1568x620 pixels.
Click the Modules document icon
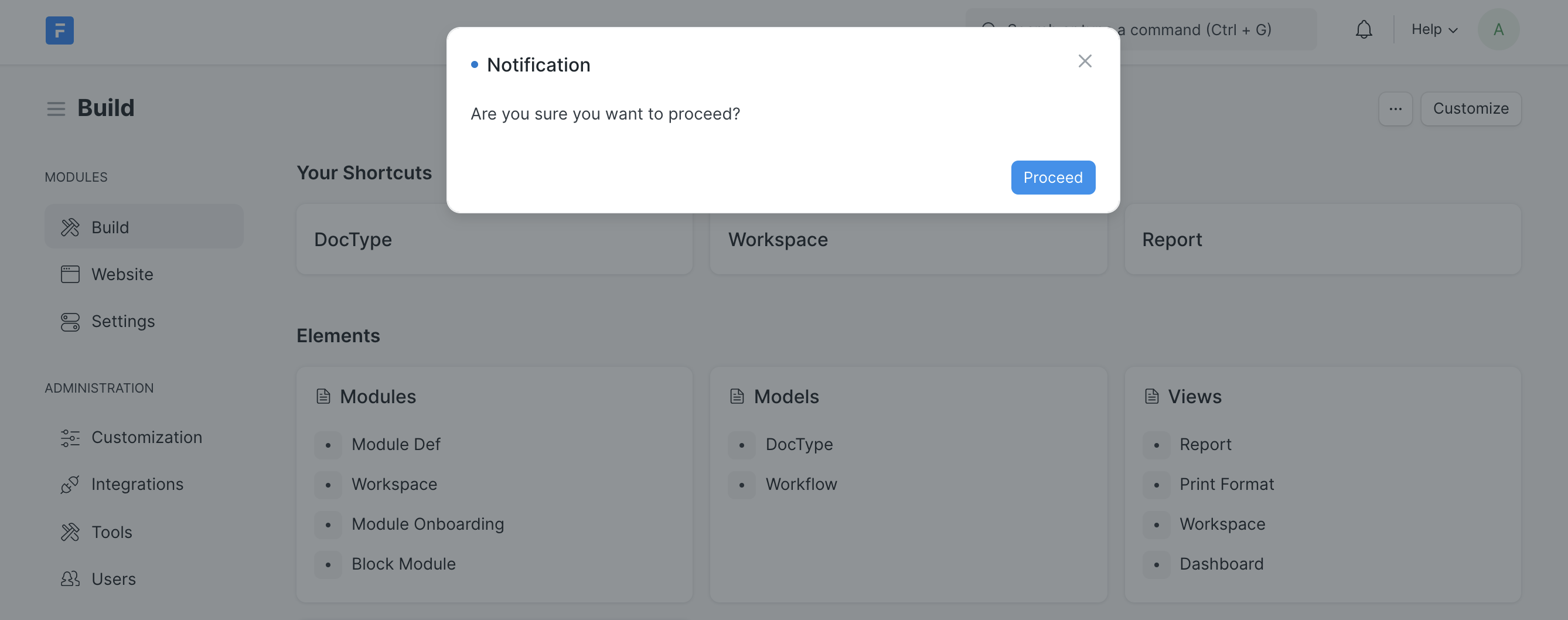[x=323, y=396]
